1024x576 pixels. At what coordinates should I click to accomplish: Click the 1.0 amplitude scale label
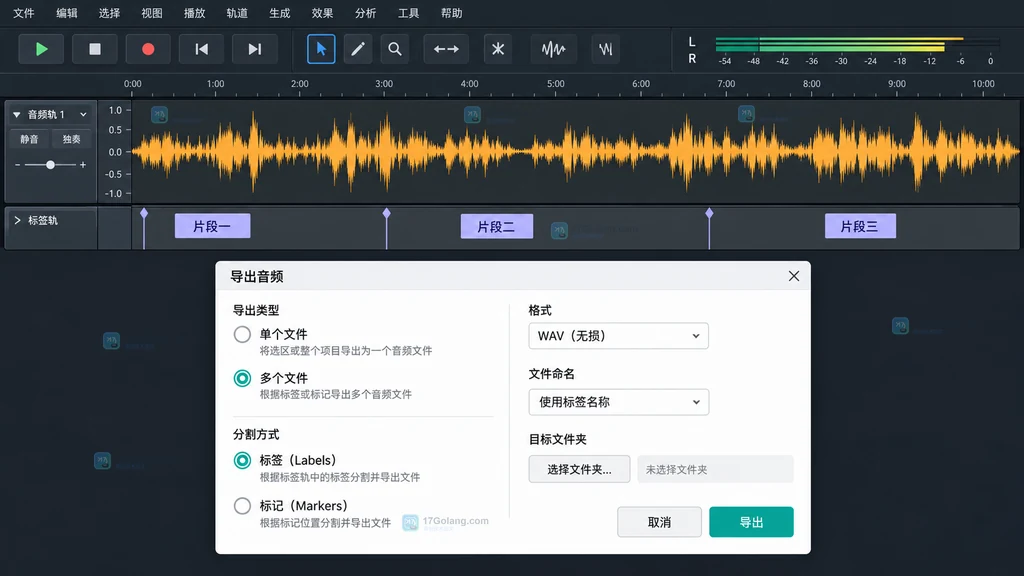115,110
